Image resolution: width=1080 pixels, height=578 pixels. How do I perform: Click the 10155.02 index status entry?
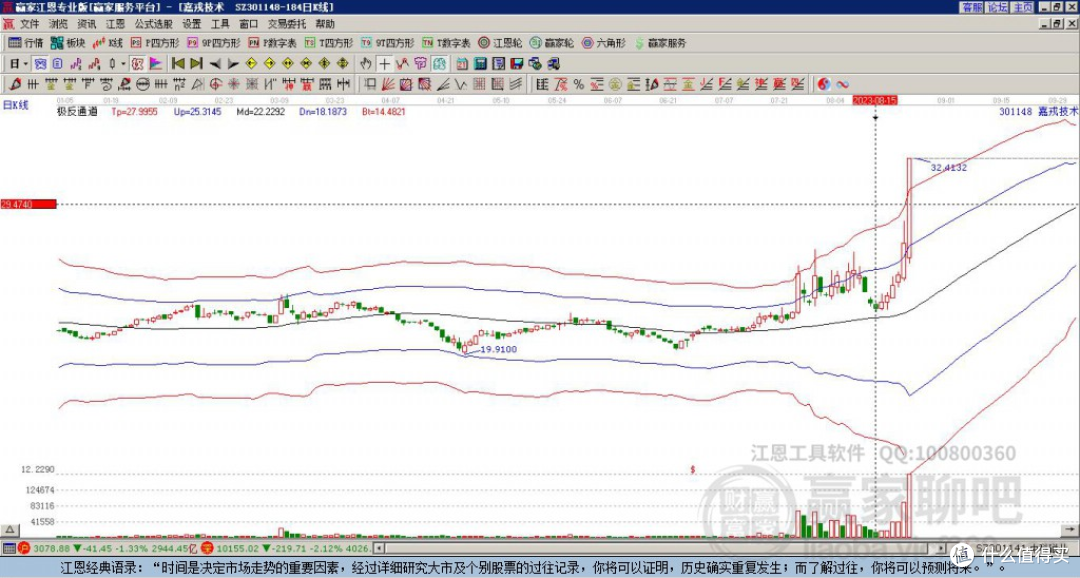(x=284, y=548)
